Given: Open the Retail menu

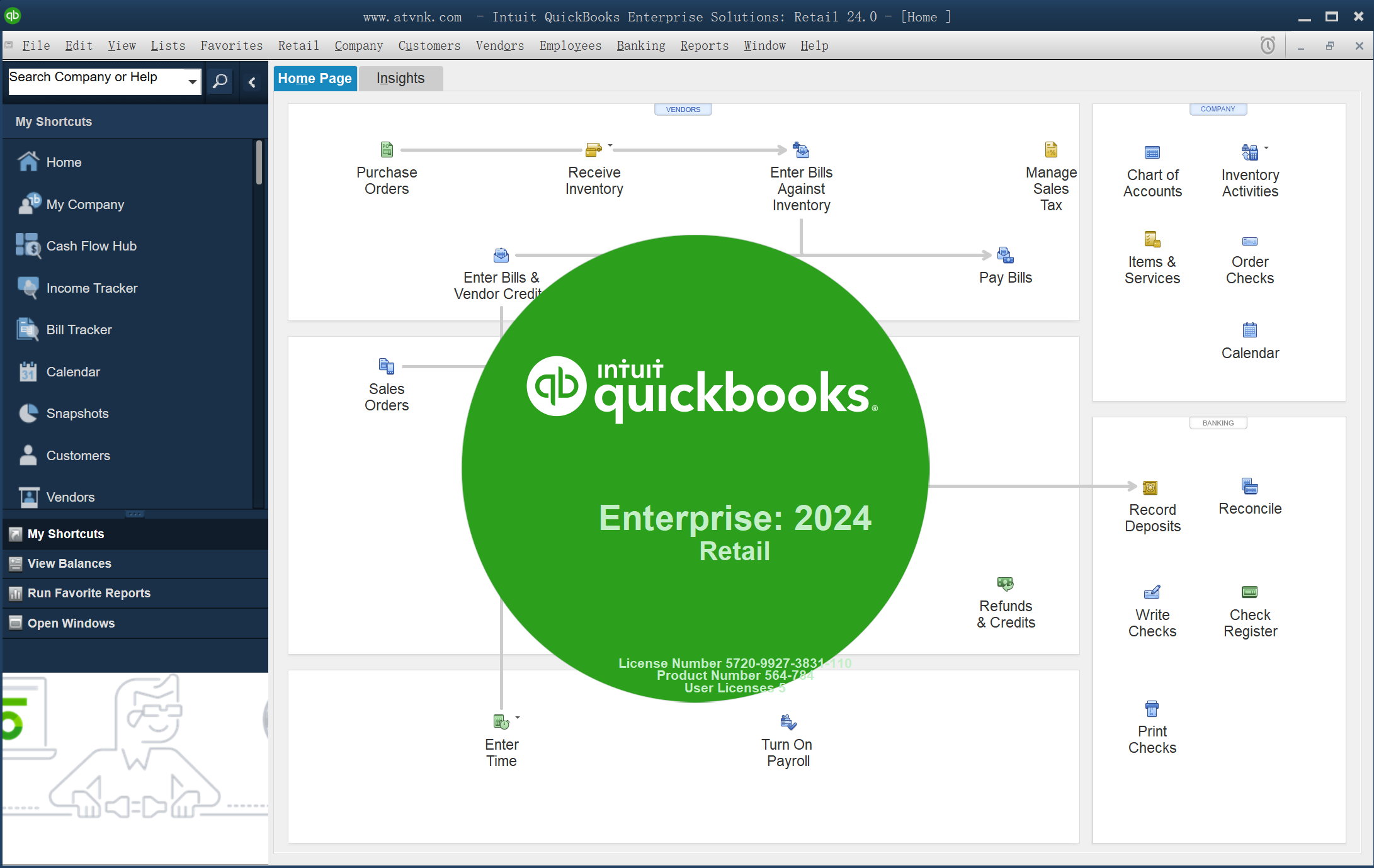Looking at the screenshot, I should pyautogui.click(x=298, y=45).
